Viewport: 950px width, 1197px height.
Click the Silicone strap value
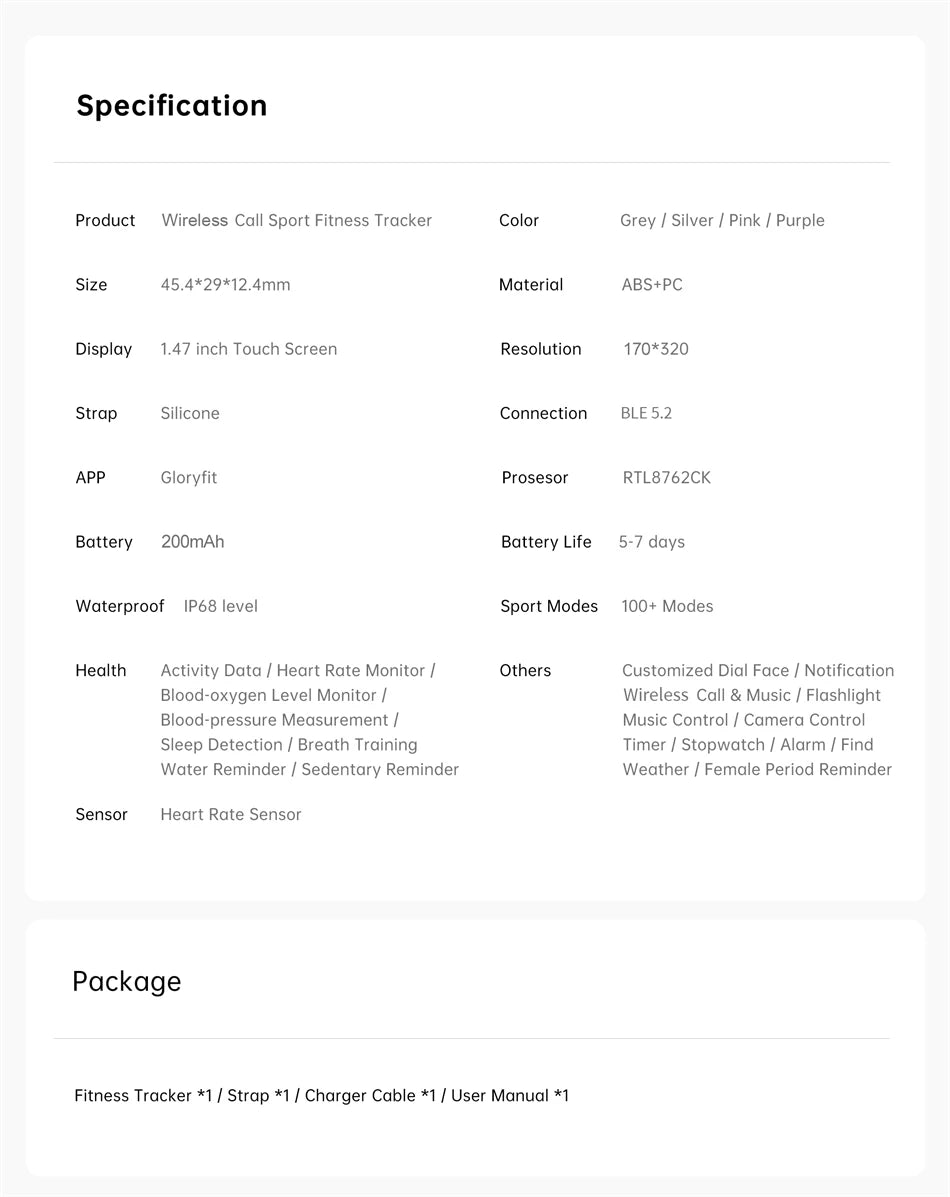[189, 413]
